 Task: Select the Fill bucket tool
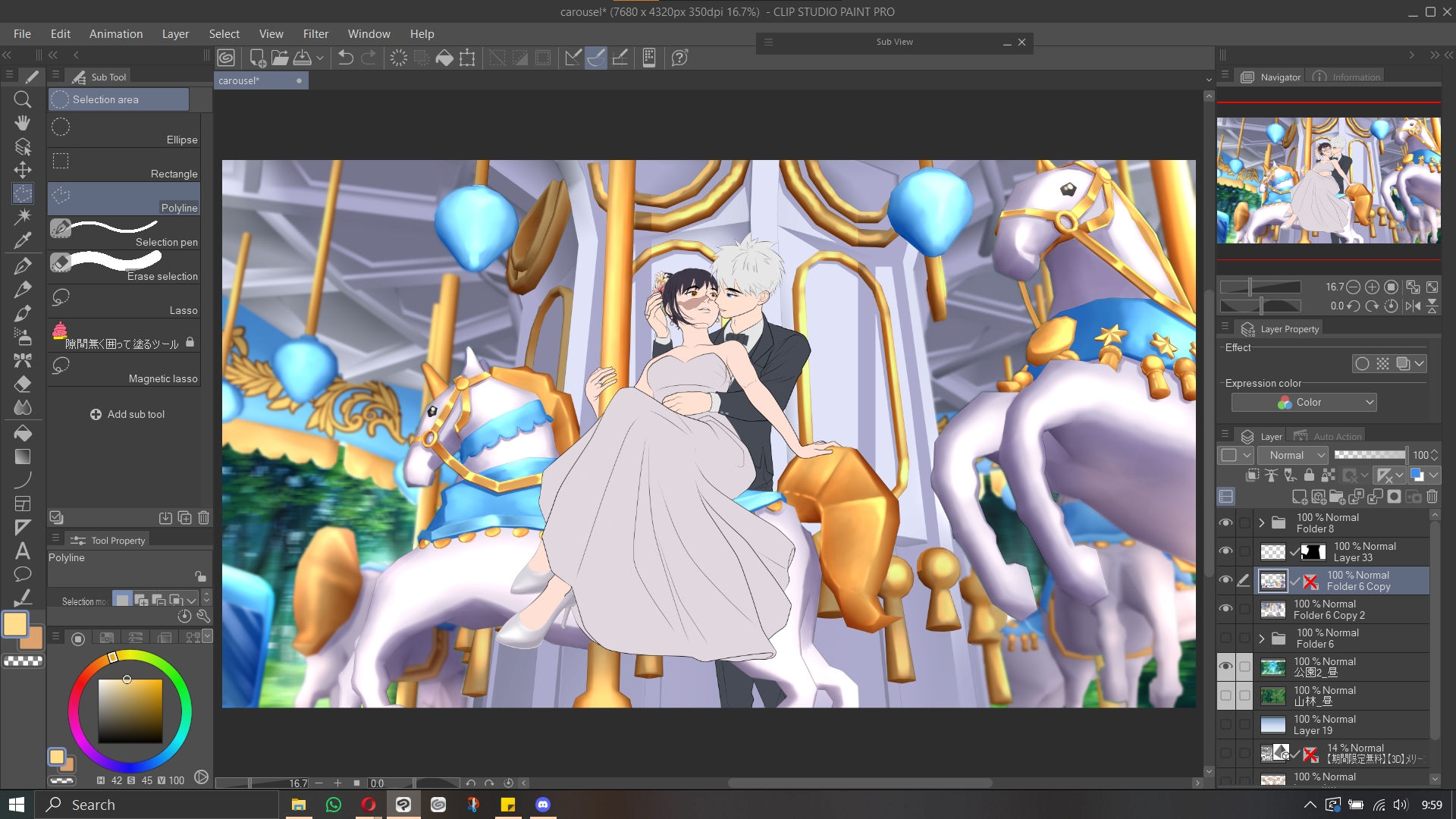click(x=23, y=433)
